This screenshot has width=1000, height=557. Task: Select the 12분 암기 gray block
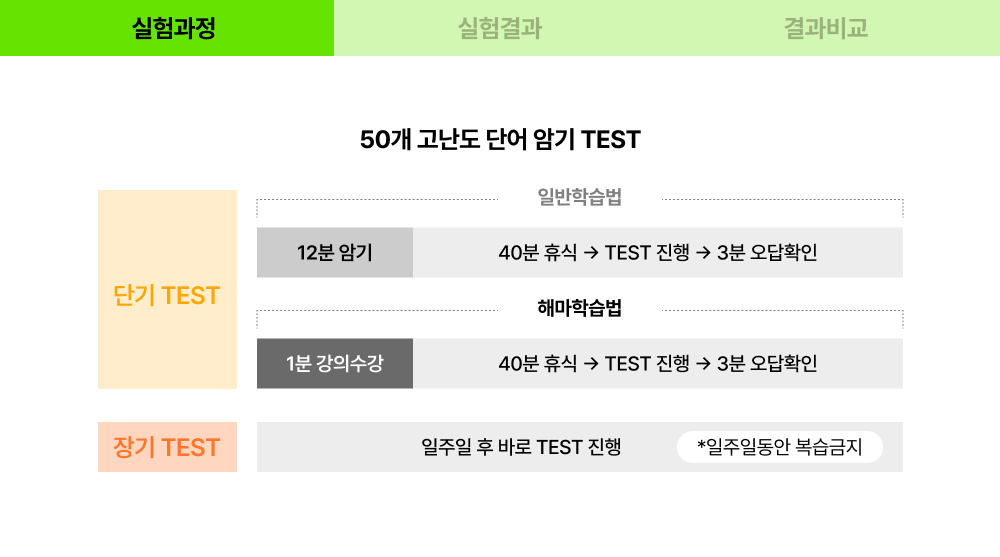[335, 253]
